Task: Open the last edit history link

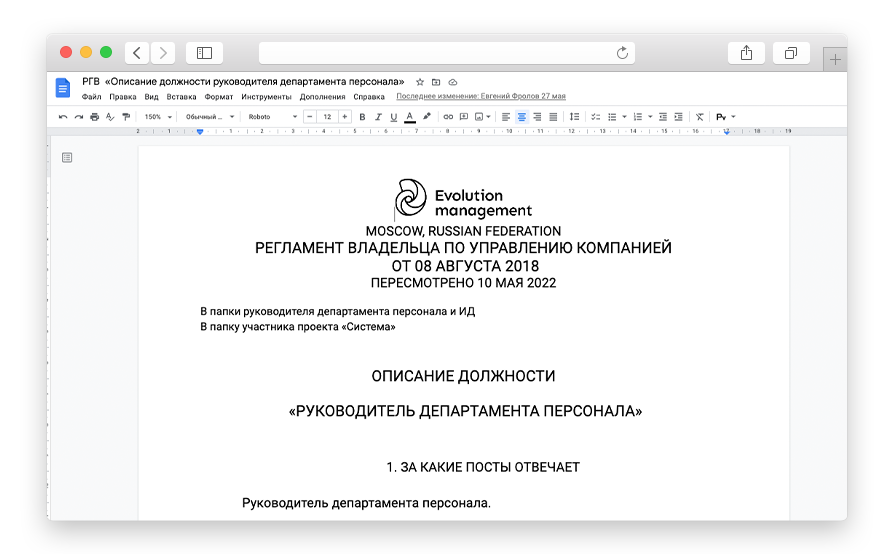Action: click(481, 96)
